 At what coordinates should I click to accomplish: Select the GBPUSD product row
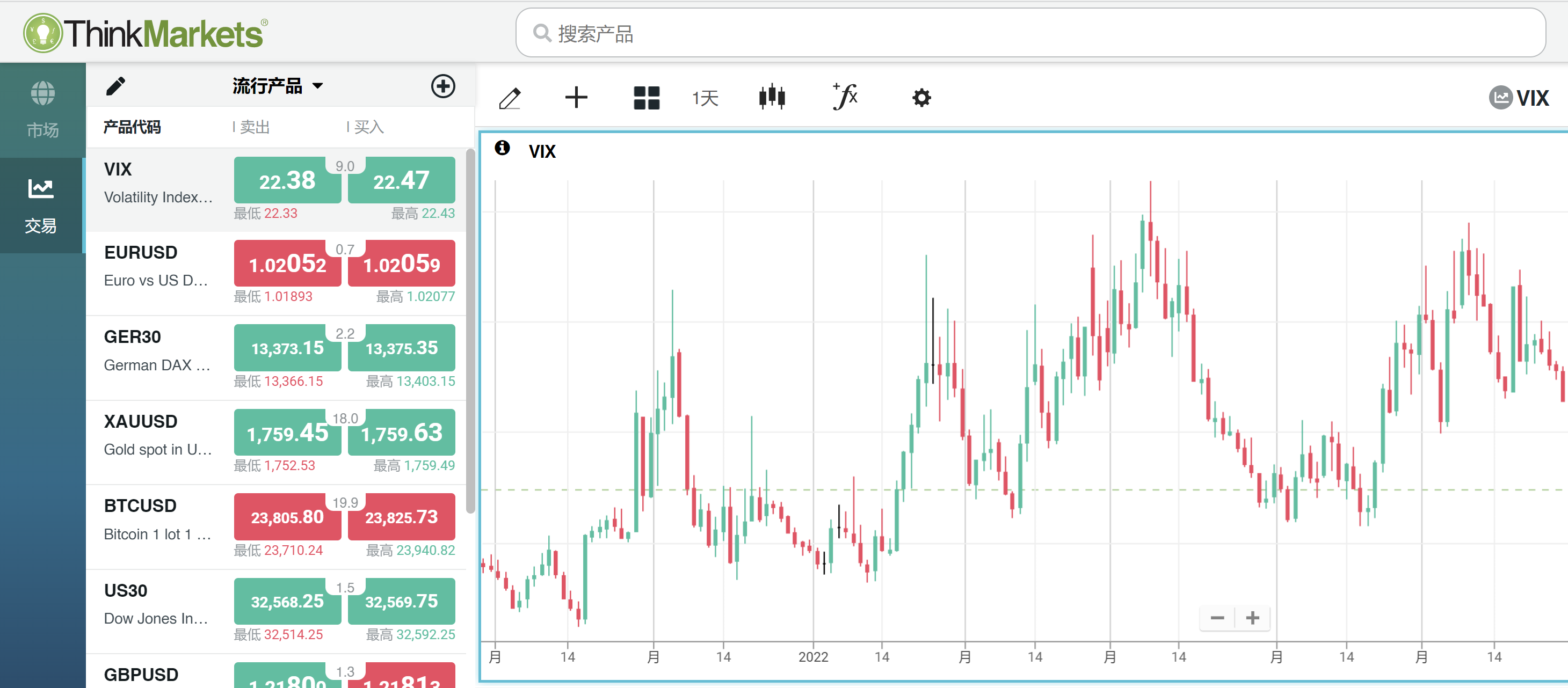pos(275,671)
